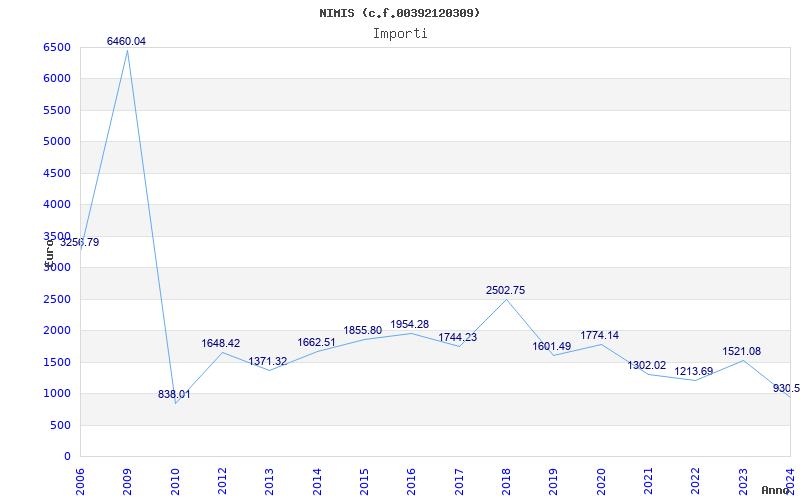The width and height of the screenshot is (800, 500).
Task: Click the 6500 y-axis tick label
Action: [x=56, y=47]
